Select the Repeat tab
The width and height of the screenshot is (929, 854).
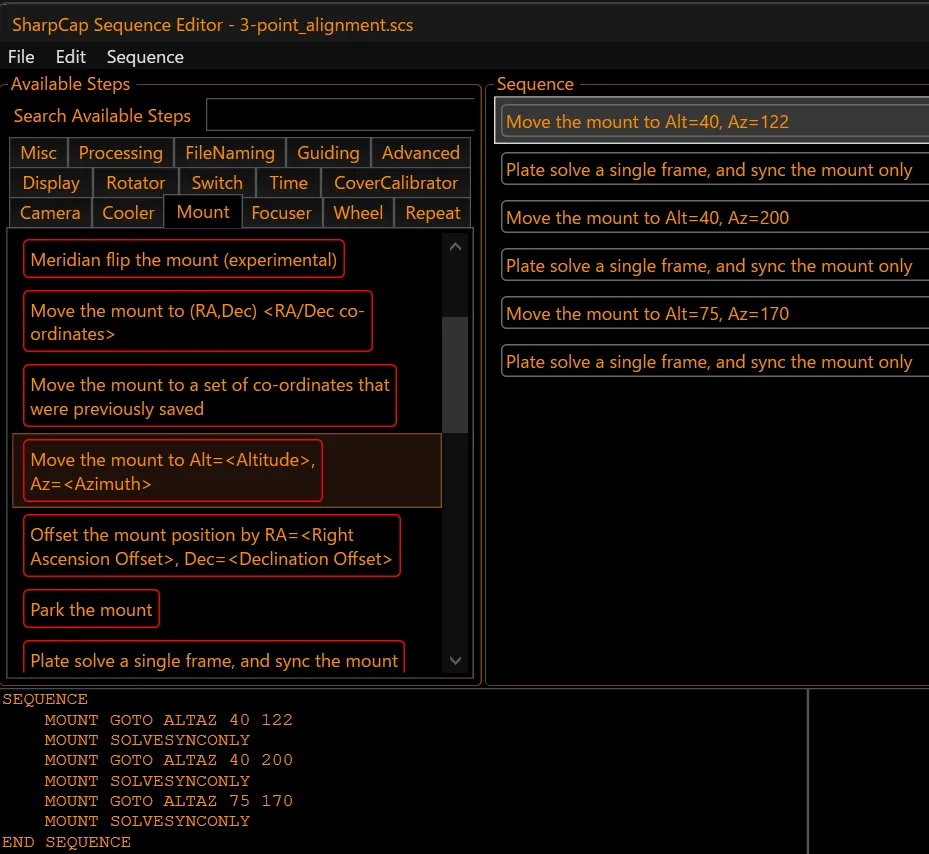point(433,213)
